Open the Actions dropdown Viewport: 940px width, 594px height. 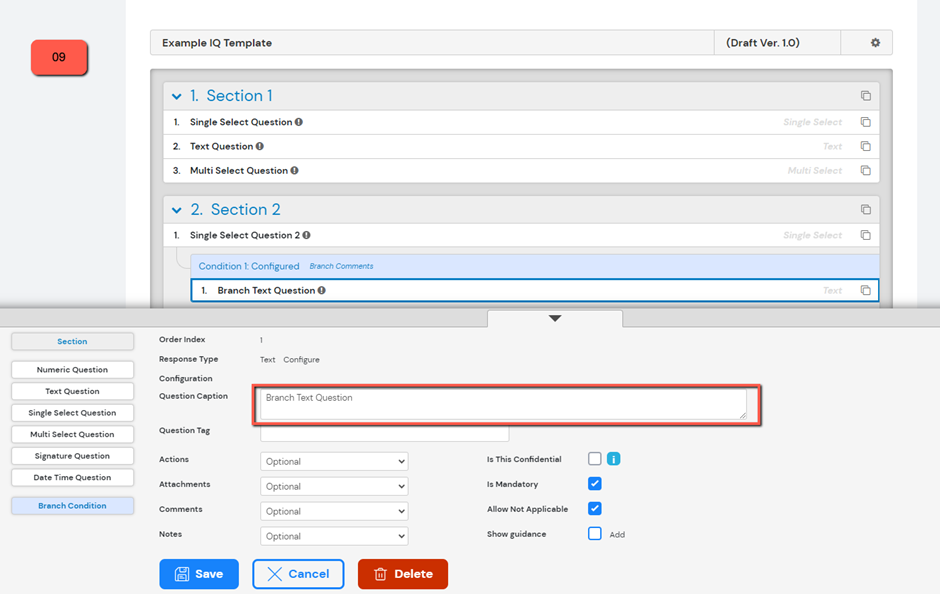pyautogui.click(x=334, y=462)
